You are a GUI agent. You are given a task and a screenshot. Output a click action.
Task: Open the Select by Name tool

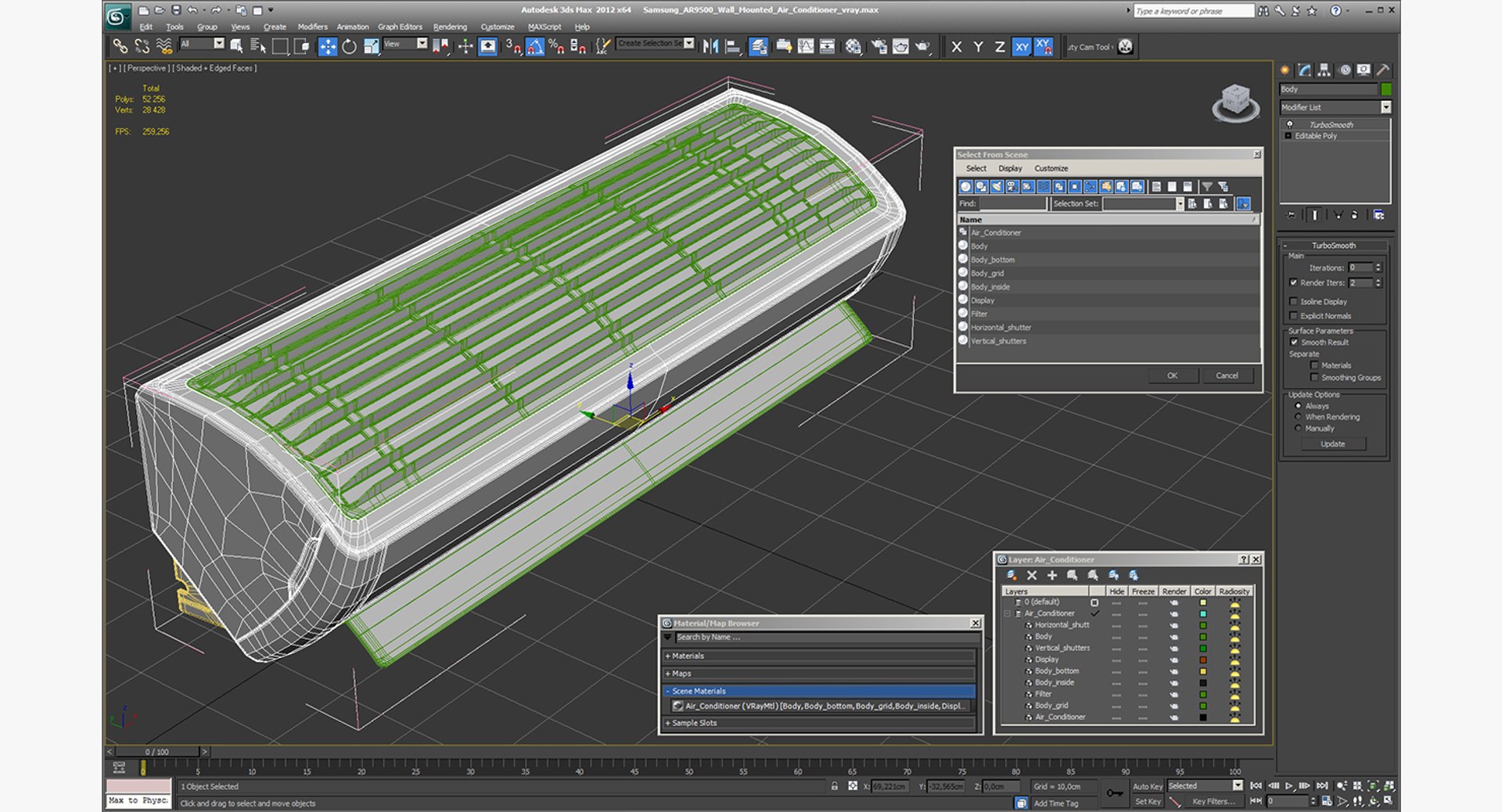pos(258,47)
